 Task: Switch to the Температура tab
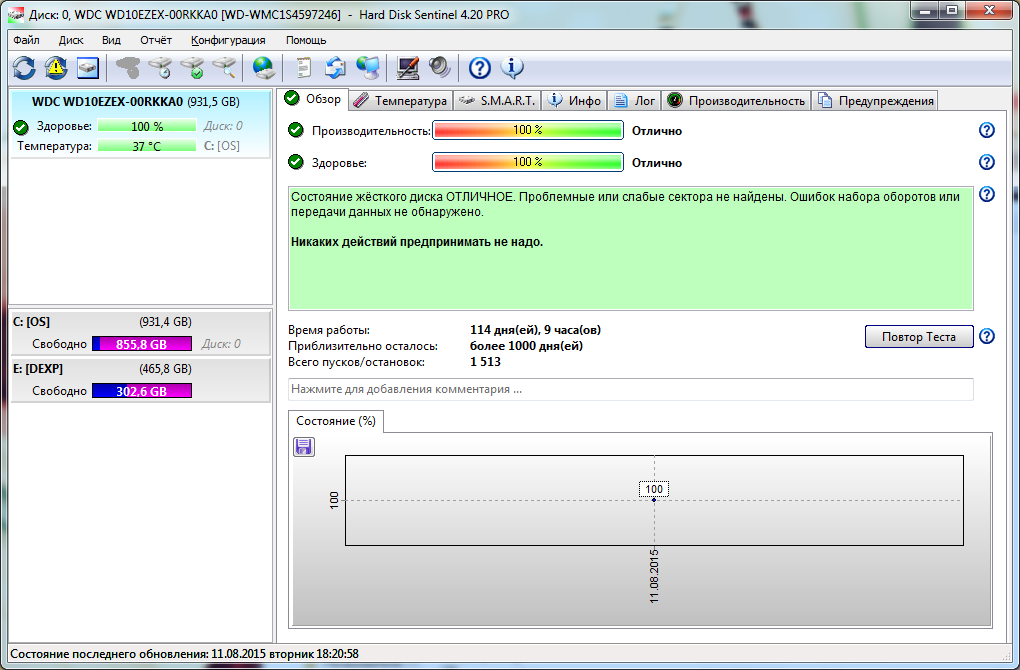pyautogui.click(x=400, y=101)
